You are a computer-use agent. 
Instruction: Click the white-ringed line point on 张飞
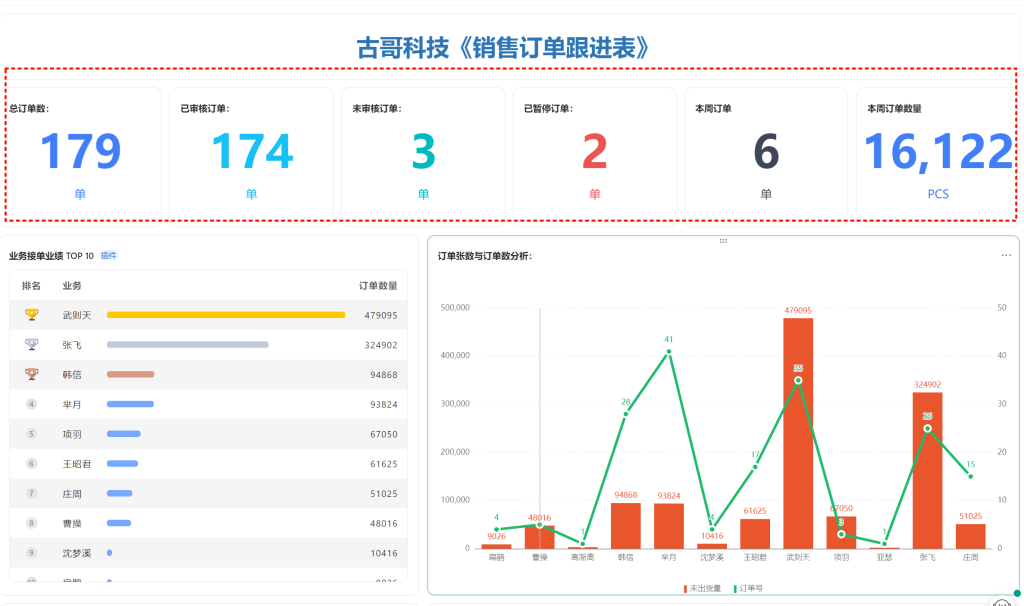coord(927,428)
